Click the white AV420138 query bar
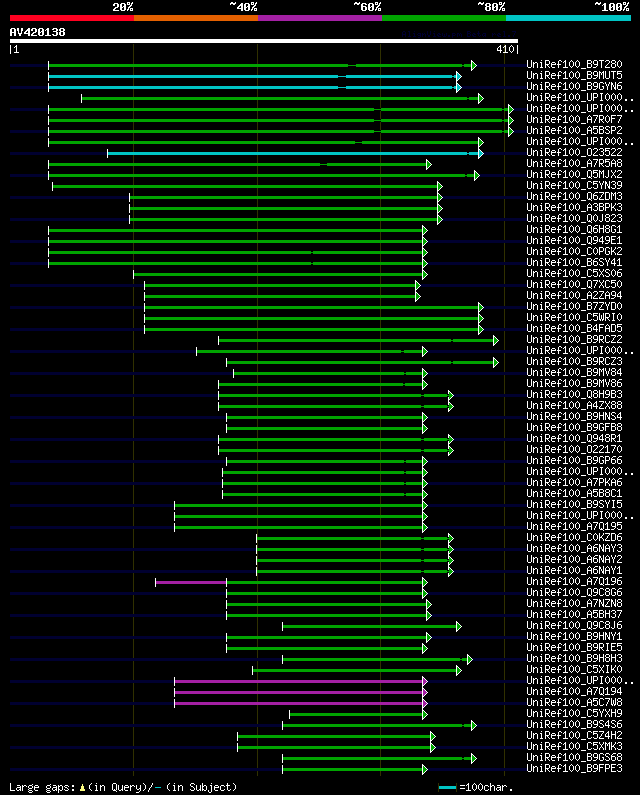640x795 pixels. tap(264, 41)
